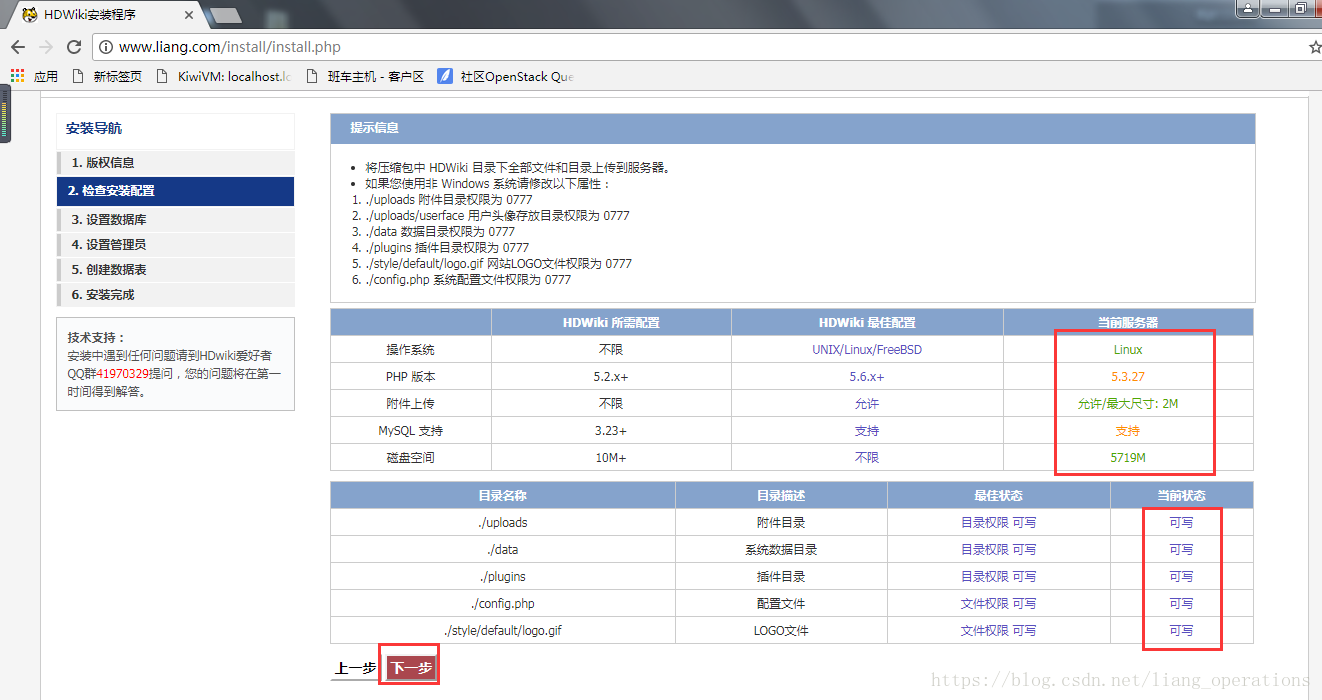Click the site info icon in address bar
Image resolution: width=1322 pixels, height=700 pixels.
(106, 47)
